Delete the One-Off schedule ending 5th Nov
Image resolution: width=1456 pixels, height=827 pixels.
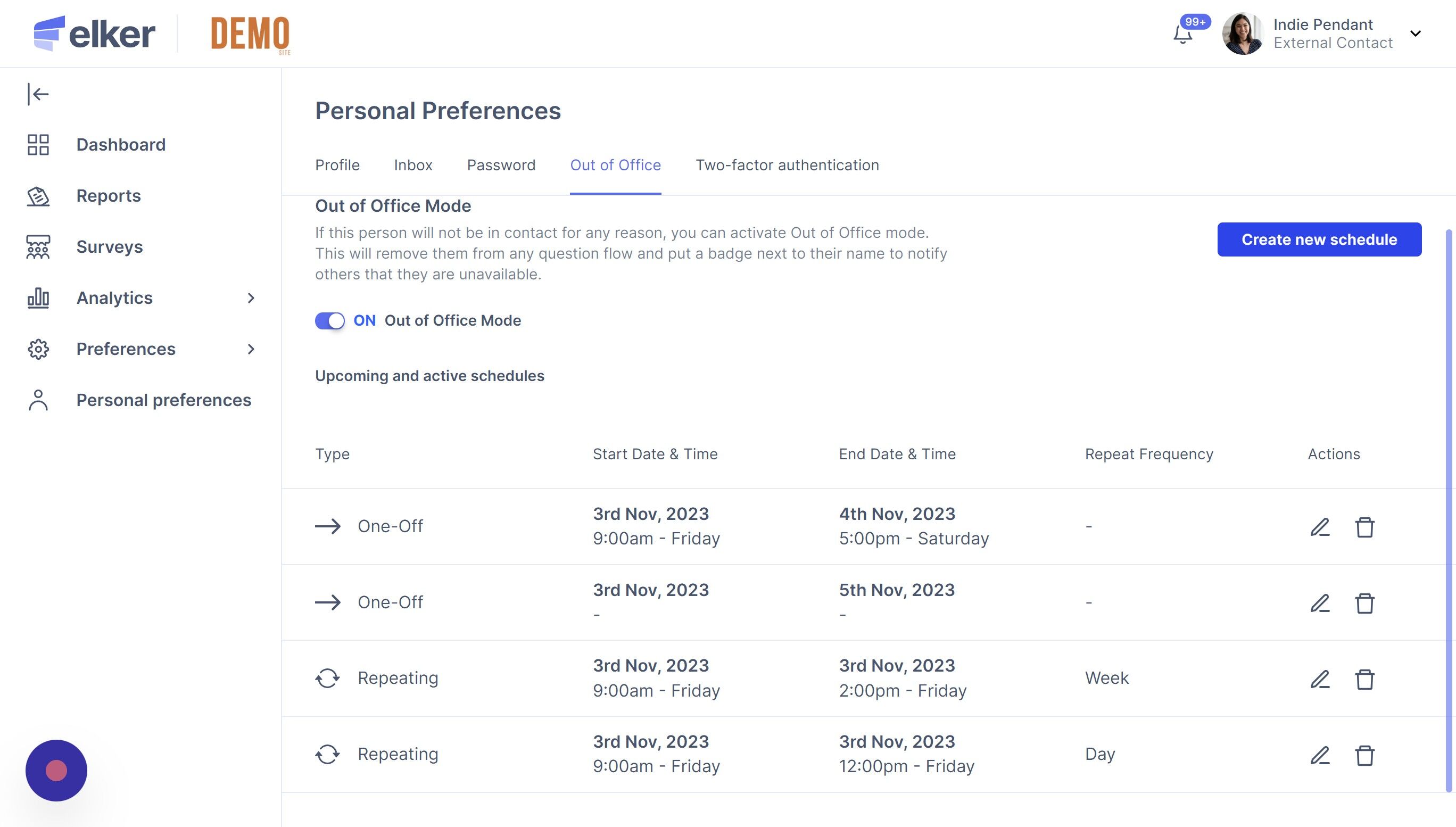pyautogui.click(x=1364, y=602)
